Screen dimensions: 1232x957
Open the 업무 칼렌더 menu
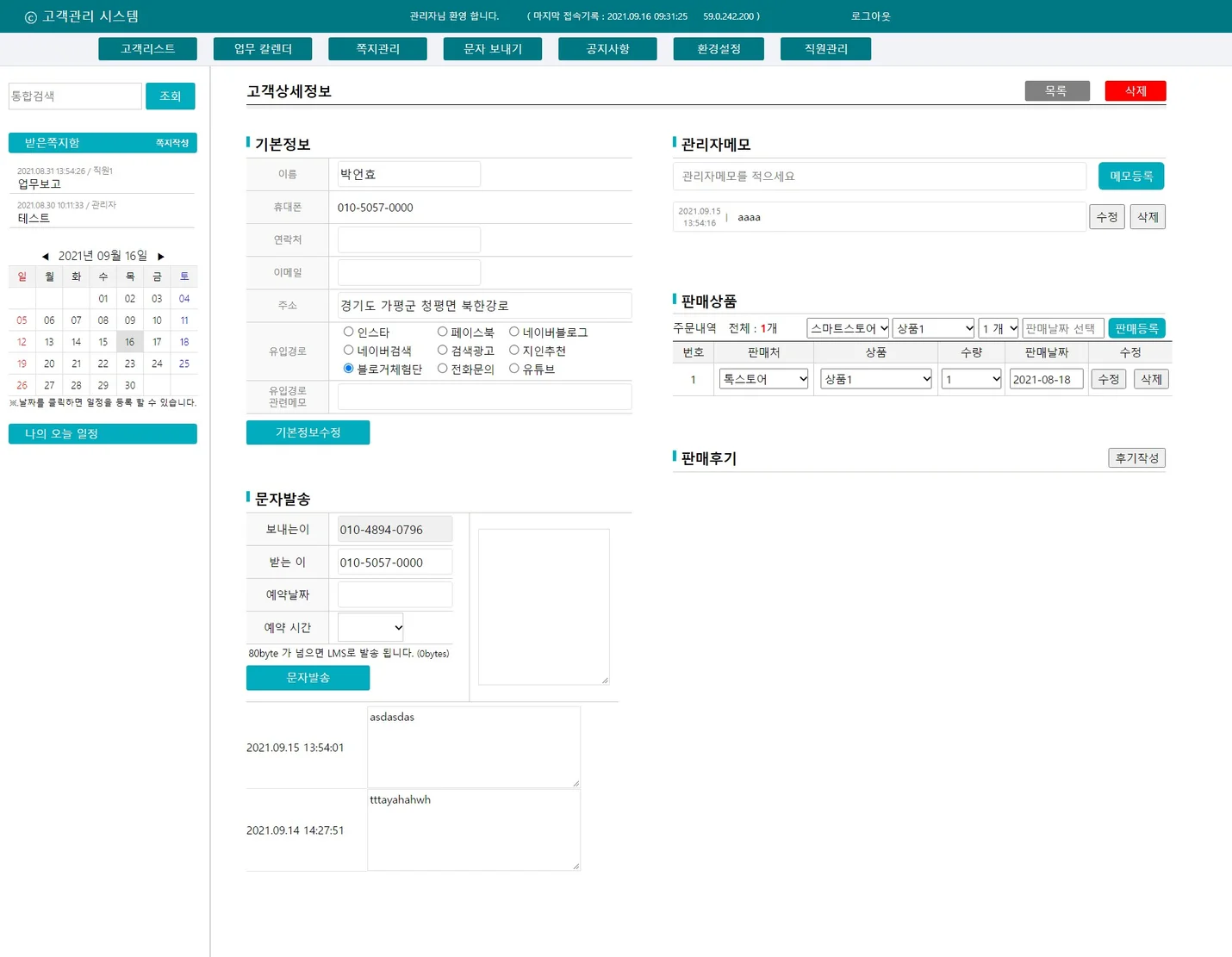point(263,49)
